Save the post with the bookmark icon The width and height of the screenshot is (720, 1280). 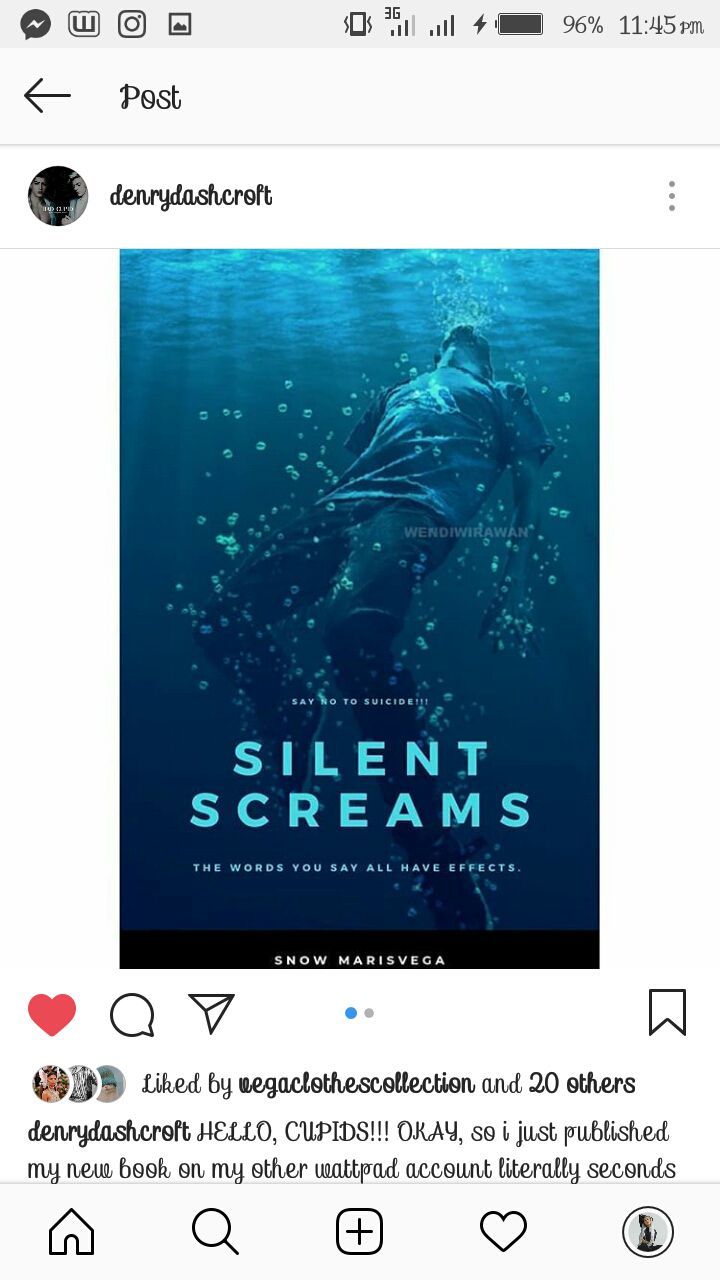coord(667,1012)
